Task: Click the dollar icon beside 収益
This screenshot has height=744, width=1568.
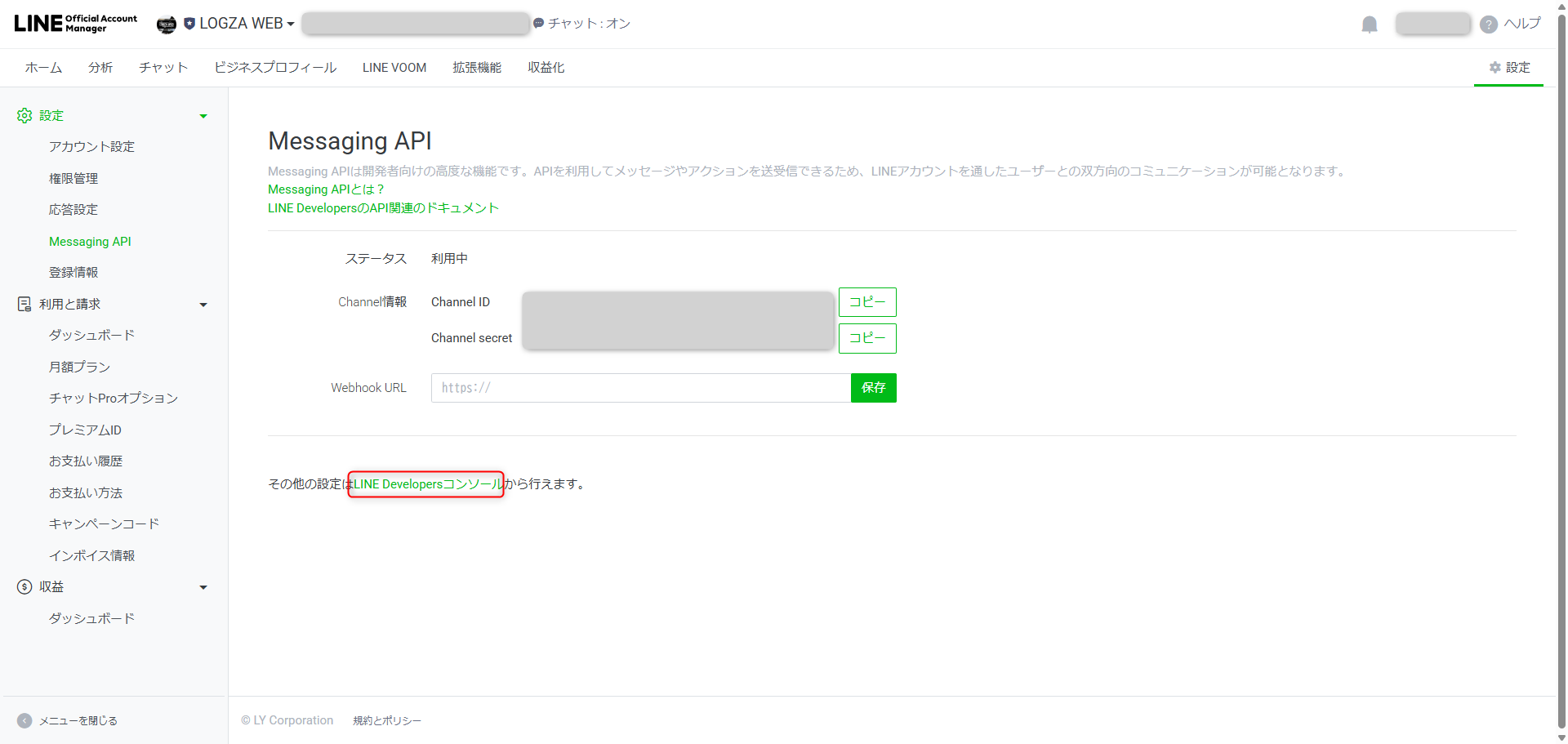Action: 24,586
